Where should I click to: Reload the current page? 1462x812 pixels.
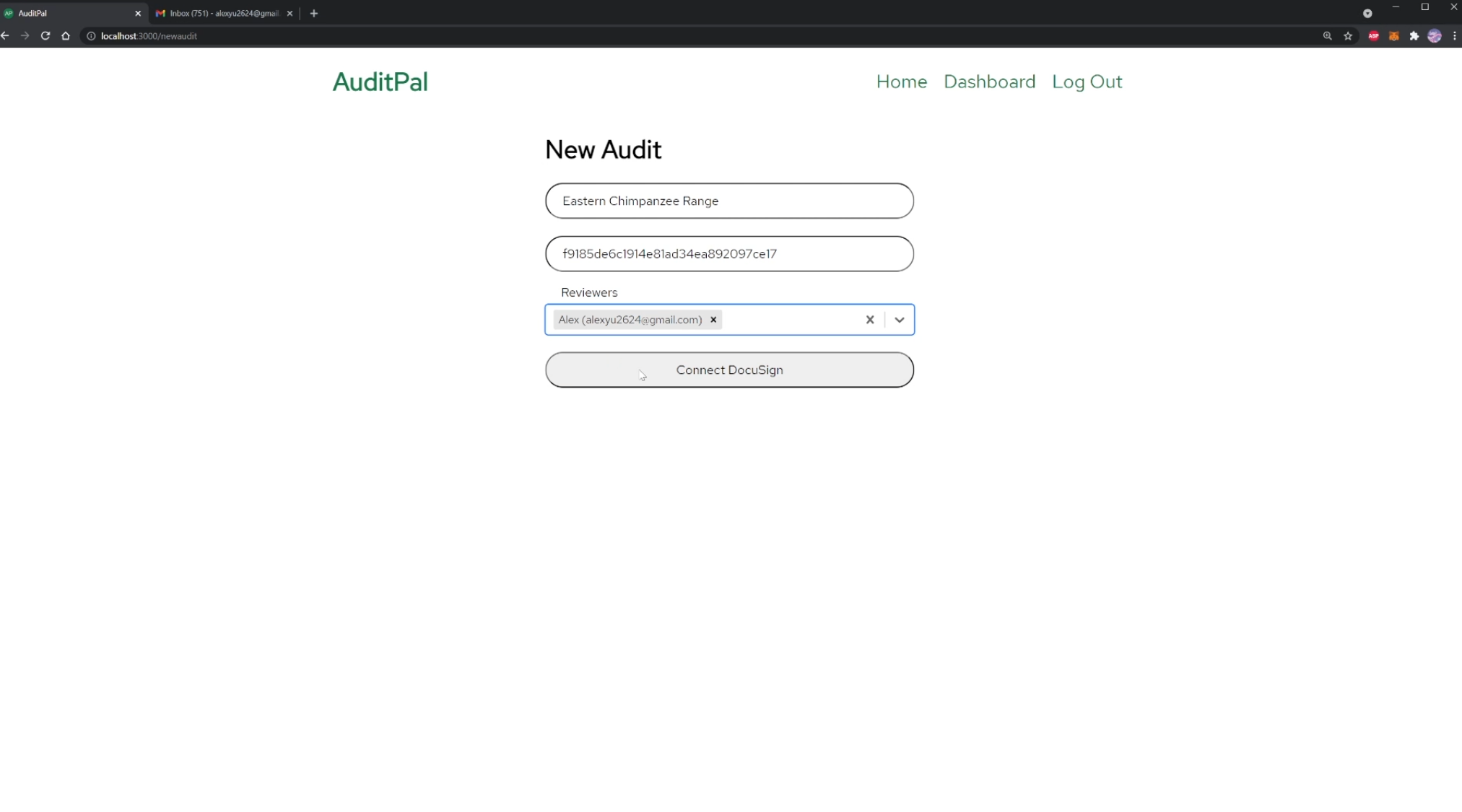(45, 36)
